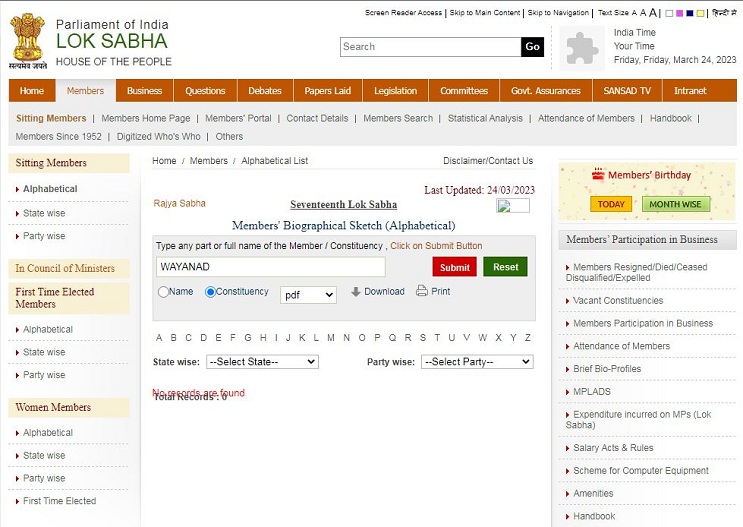
Task: Click the Print printer icon
Action: pos(422,291)
